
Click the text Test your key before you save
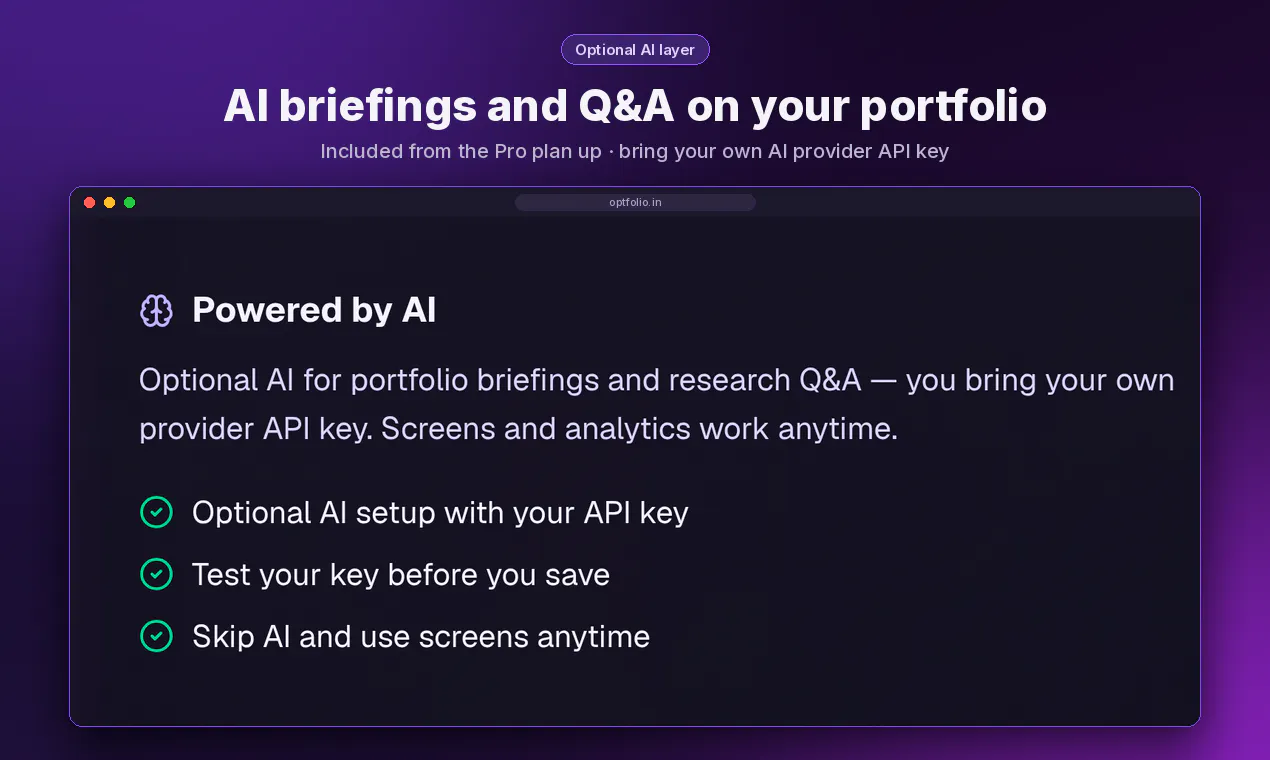pos(401,575)
